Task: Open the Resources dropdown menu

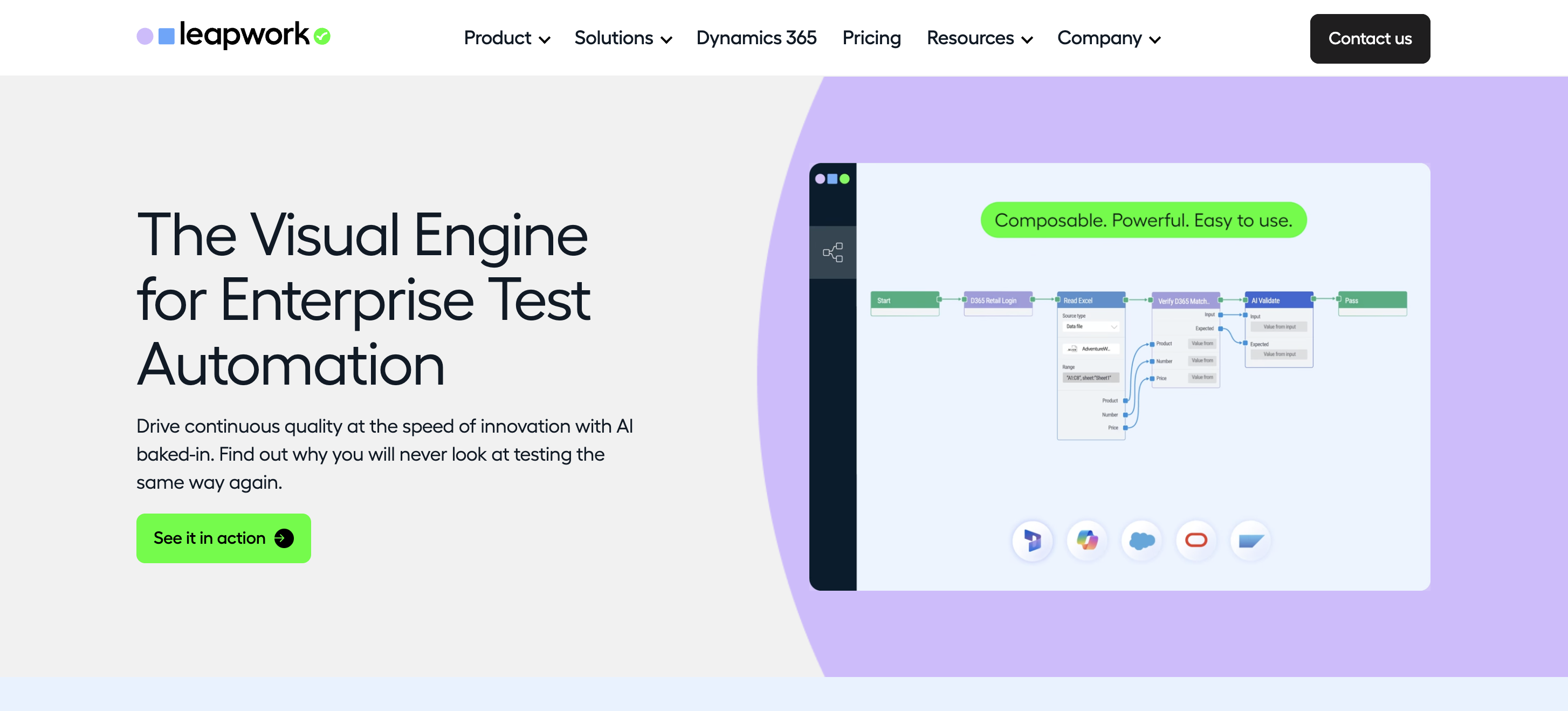Action: [979, 38]
